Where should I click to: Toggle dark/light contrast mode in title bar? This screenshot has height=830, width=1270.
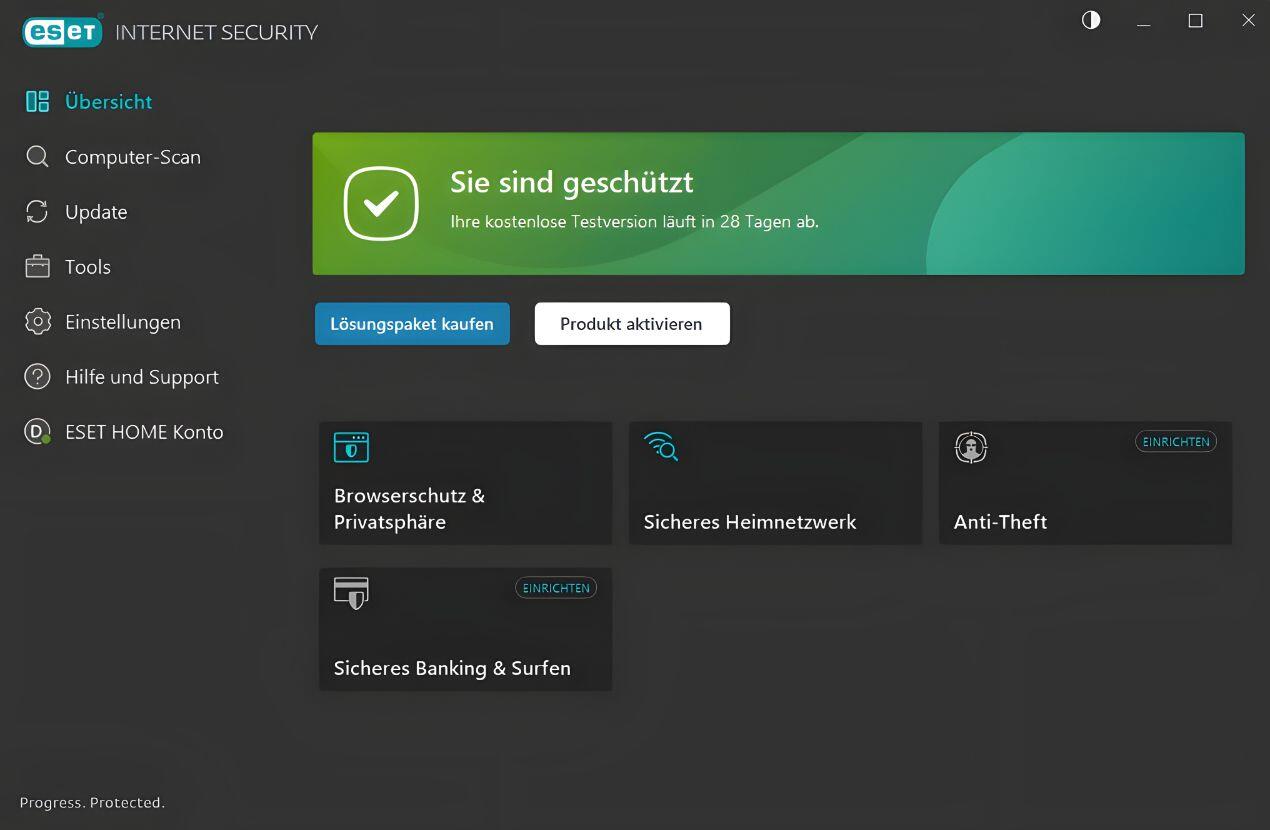click(x=1091, y=20)
